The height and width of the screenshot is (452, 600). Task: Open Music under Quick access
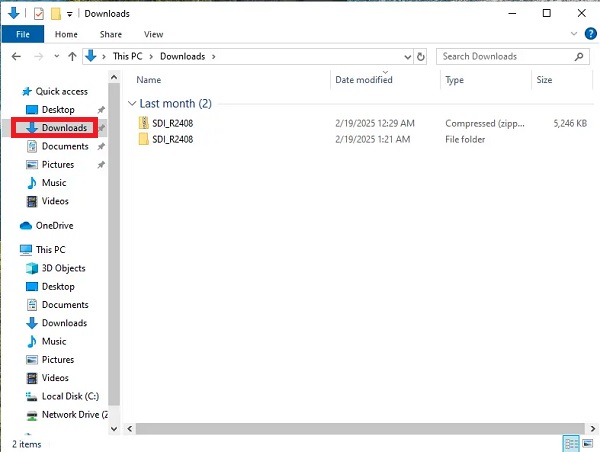point(54,183)
